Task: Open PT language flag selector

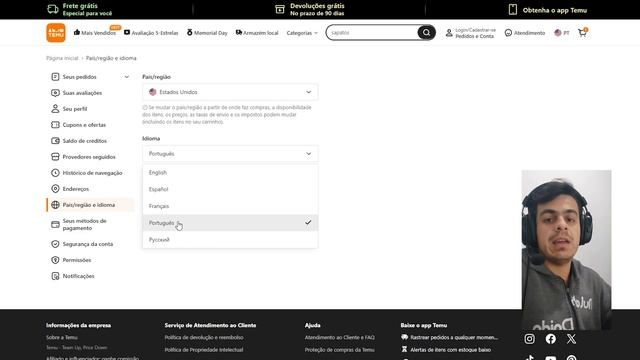Action: pos(562,33)
